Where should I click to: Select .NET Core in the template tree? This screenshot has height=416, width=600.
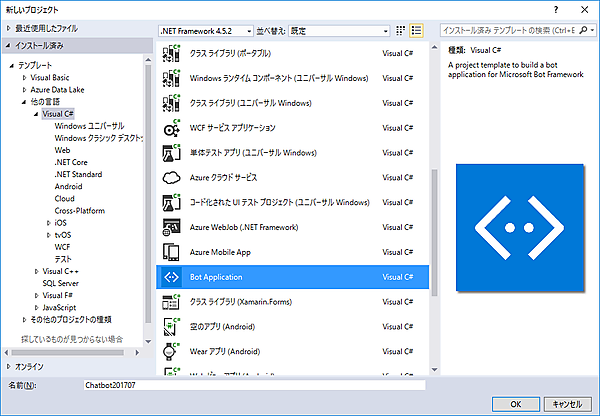click(x=73, y=162)
